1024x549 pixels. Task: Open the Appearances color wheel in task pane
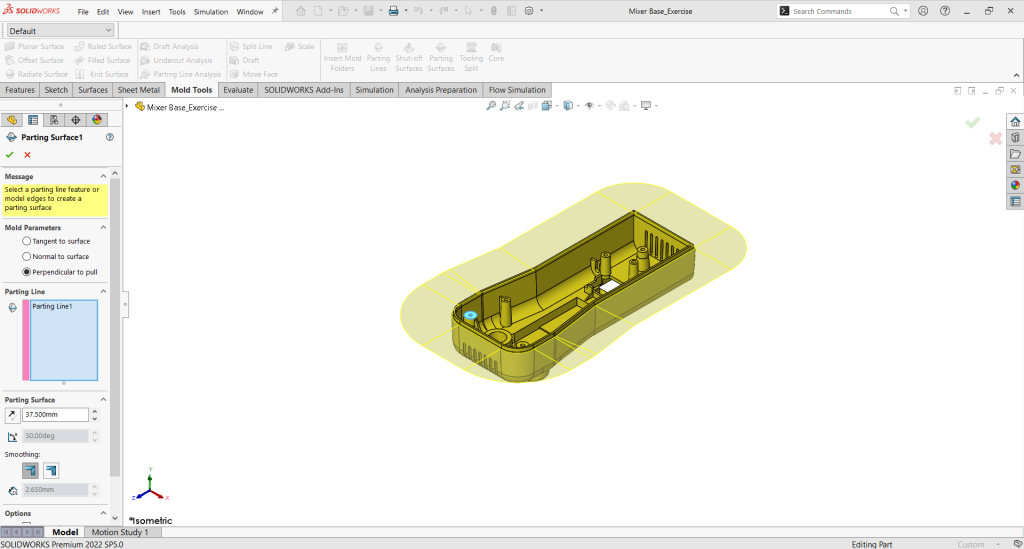tap(1015, 184)
